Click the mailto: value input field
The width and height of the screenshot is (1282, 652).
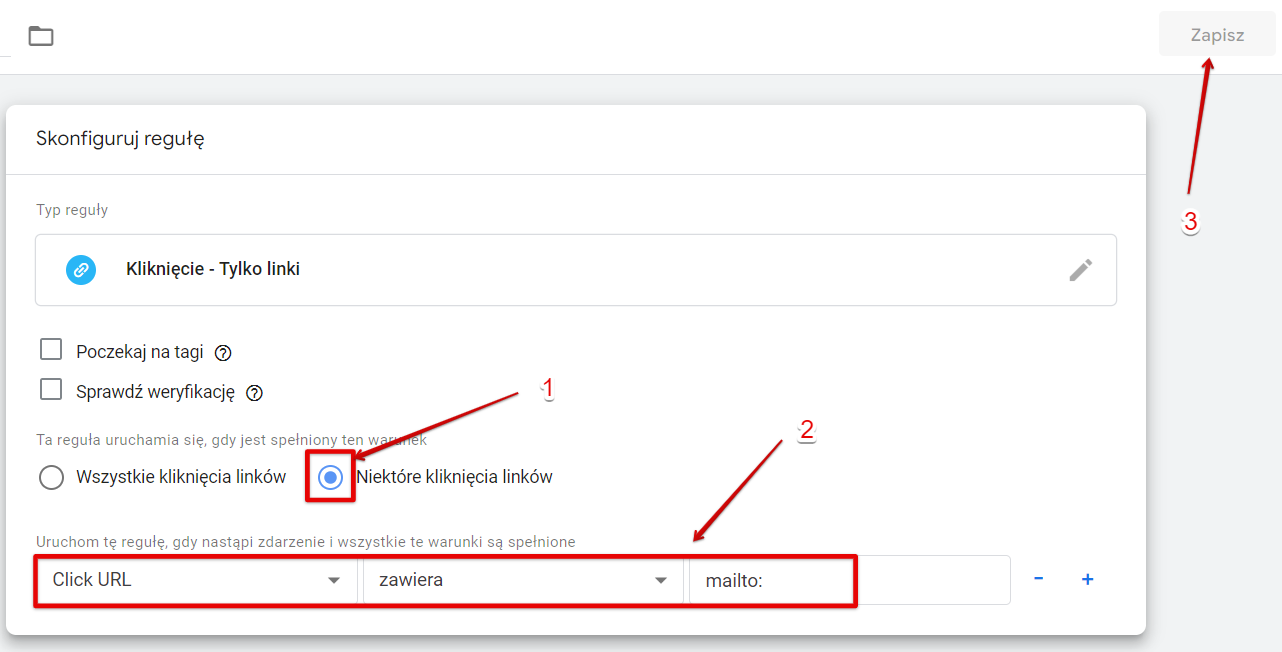tap(850, 580)
